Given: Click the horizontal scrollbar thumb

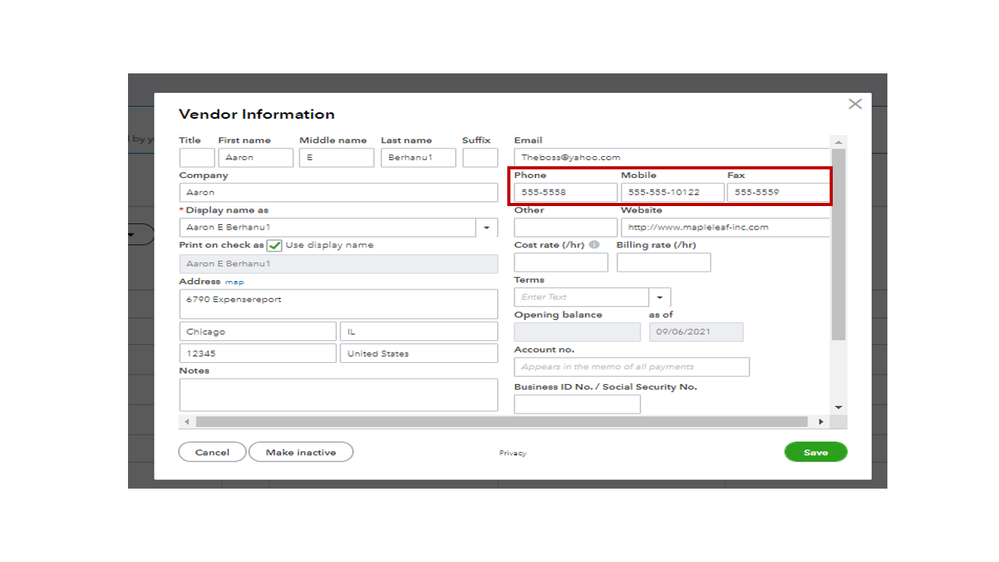Looking at the screenshot, I should coord(501,422).
